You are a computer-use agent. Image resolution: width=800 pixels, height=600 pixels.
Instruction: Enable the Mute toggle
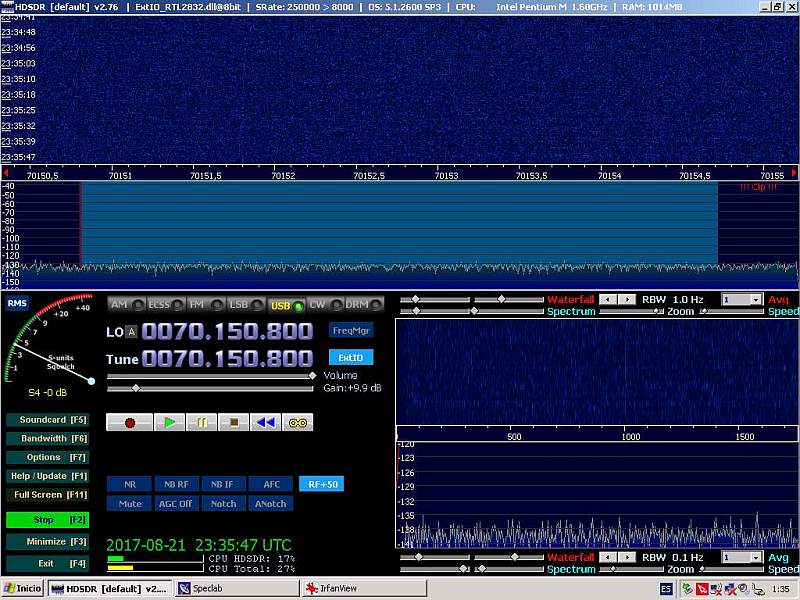tap(130, 504)
